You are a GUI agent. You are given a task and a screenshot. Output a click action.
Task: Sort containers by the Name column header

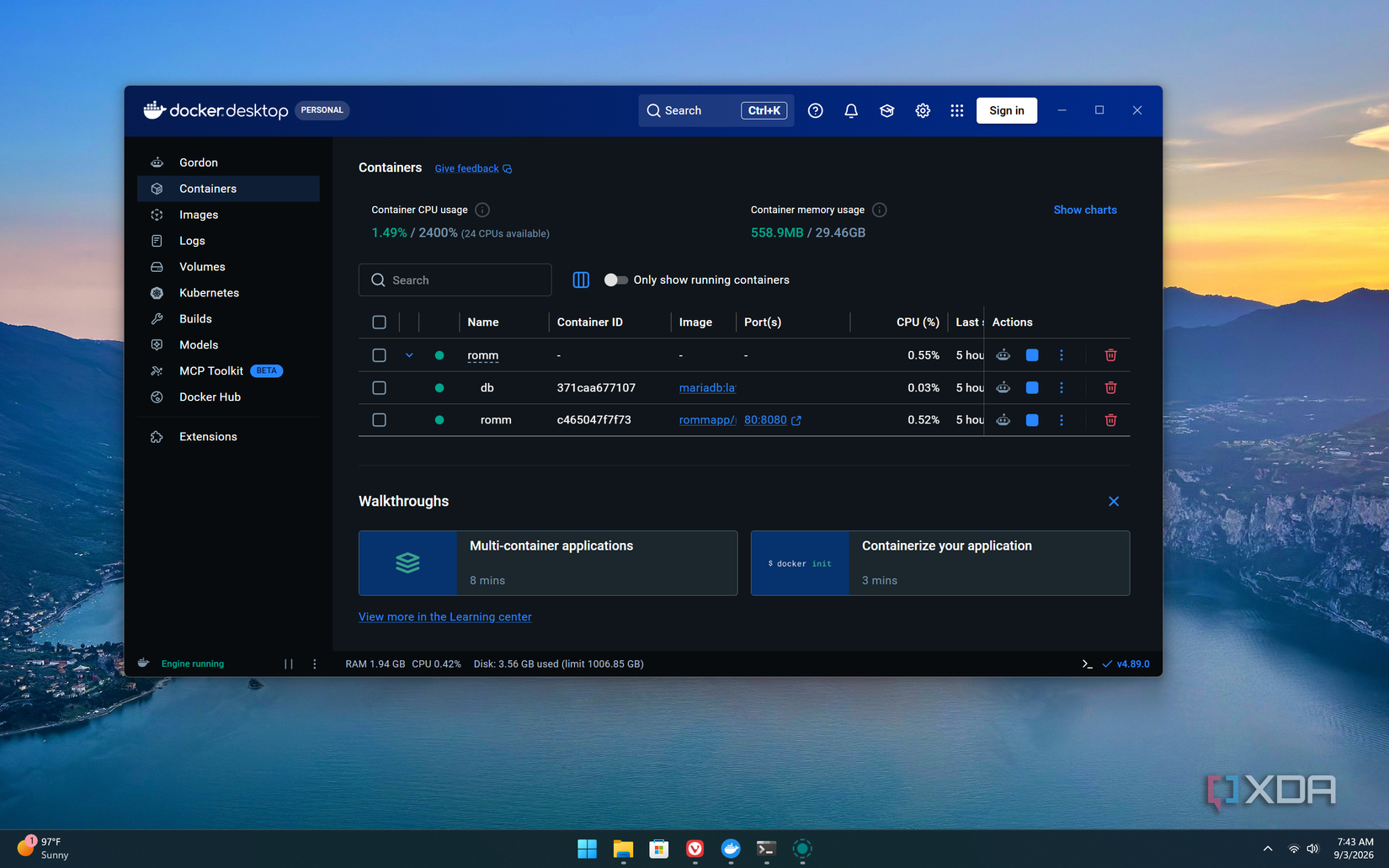tap(483, 322)
